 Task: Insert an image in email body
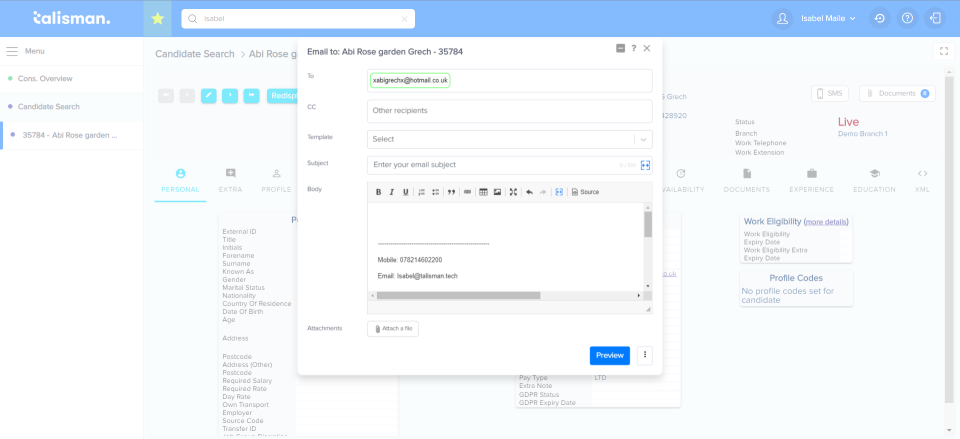pos(497,192)
